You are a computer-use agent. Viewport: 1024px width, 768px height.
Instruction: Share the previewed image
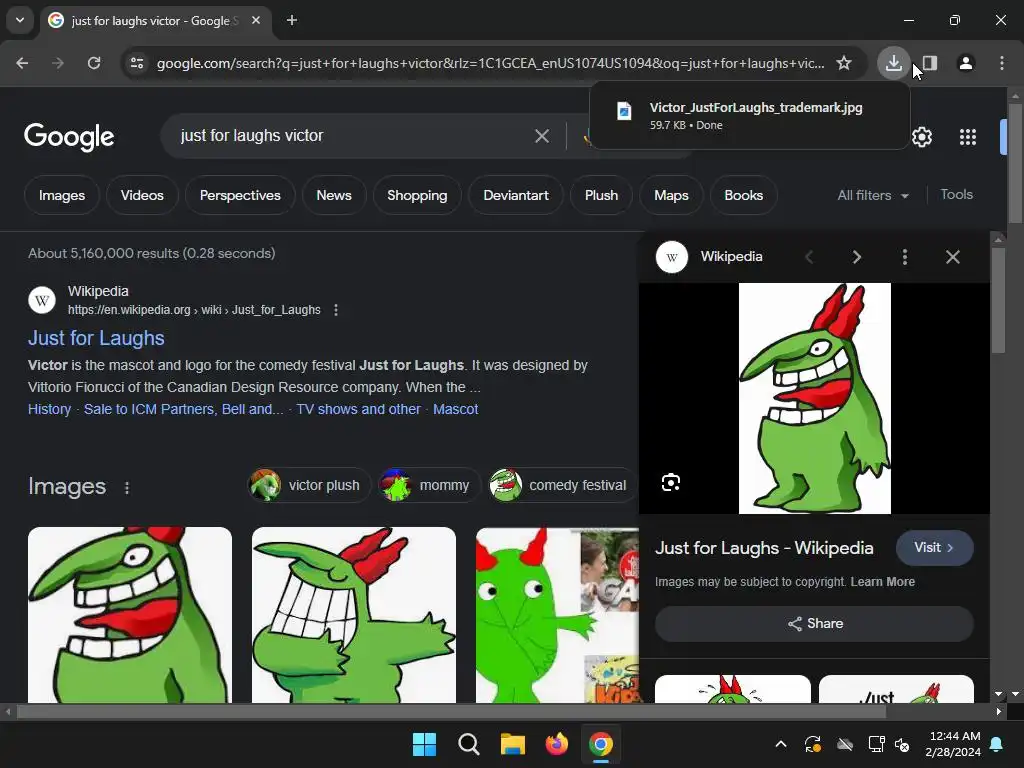[814, 624]
